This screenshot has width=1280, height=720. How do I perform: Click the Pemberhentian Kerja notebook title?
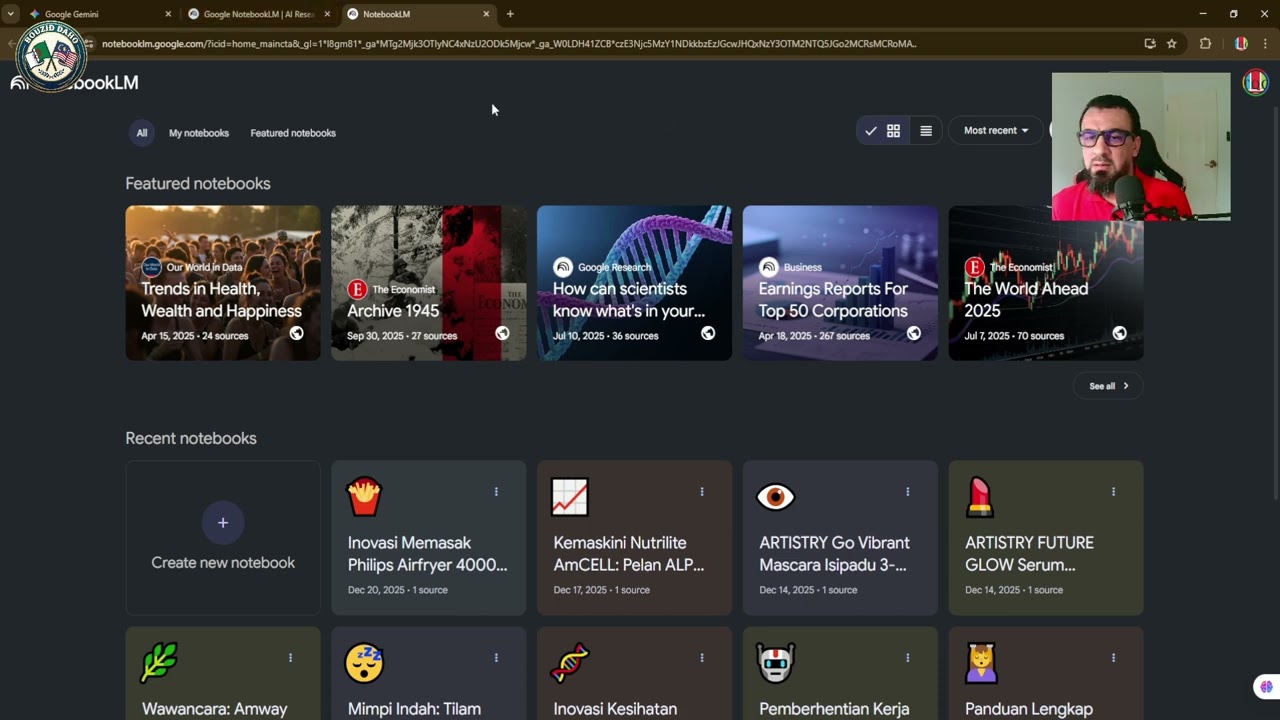click(834, 709)
